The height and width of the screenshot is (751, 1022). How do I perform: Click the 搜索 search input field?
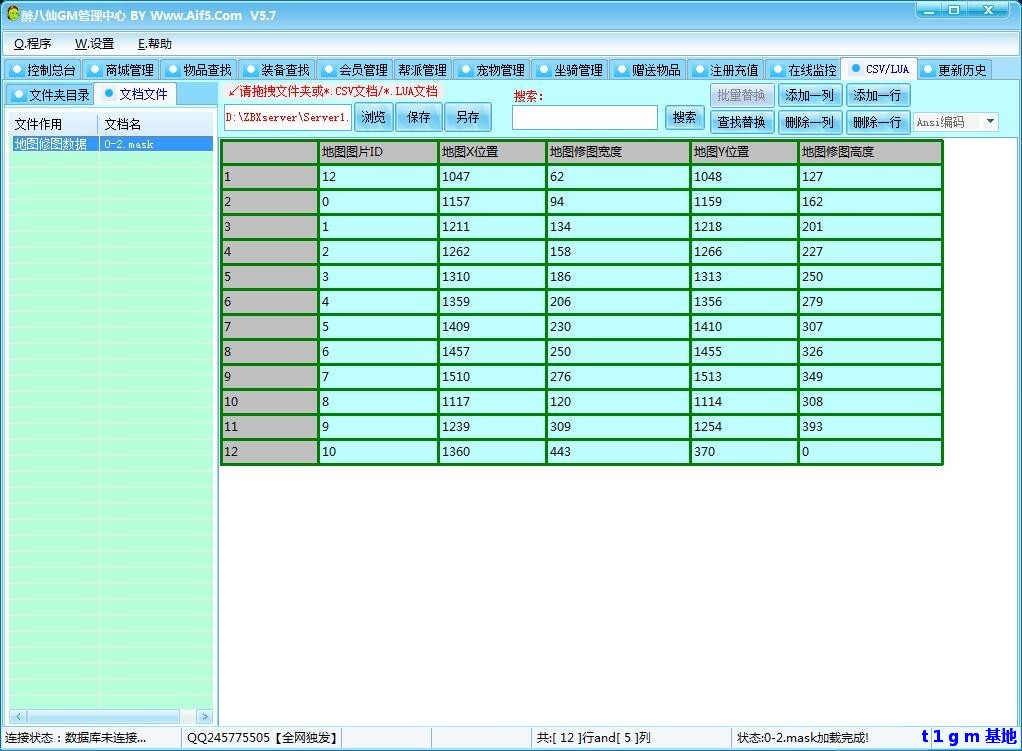click(584, 117)
